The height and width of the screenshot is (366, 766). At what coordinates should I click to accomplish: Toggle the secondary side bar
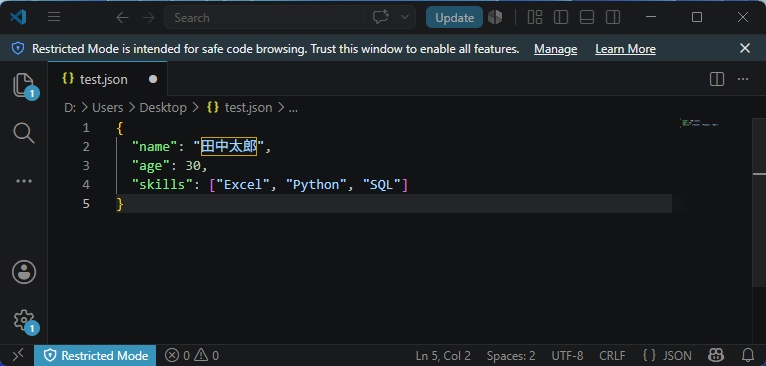[613, 18]
